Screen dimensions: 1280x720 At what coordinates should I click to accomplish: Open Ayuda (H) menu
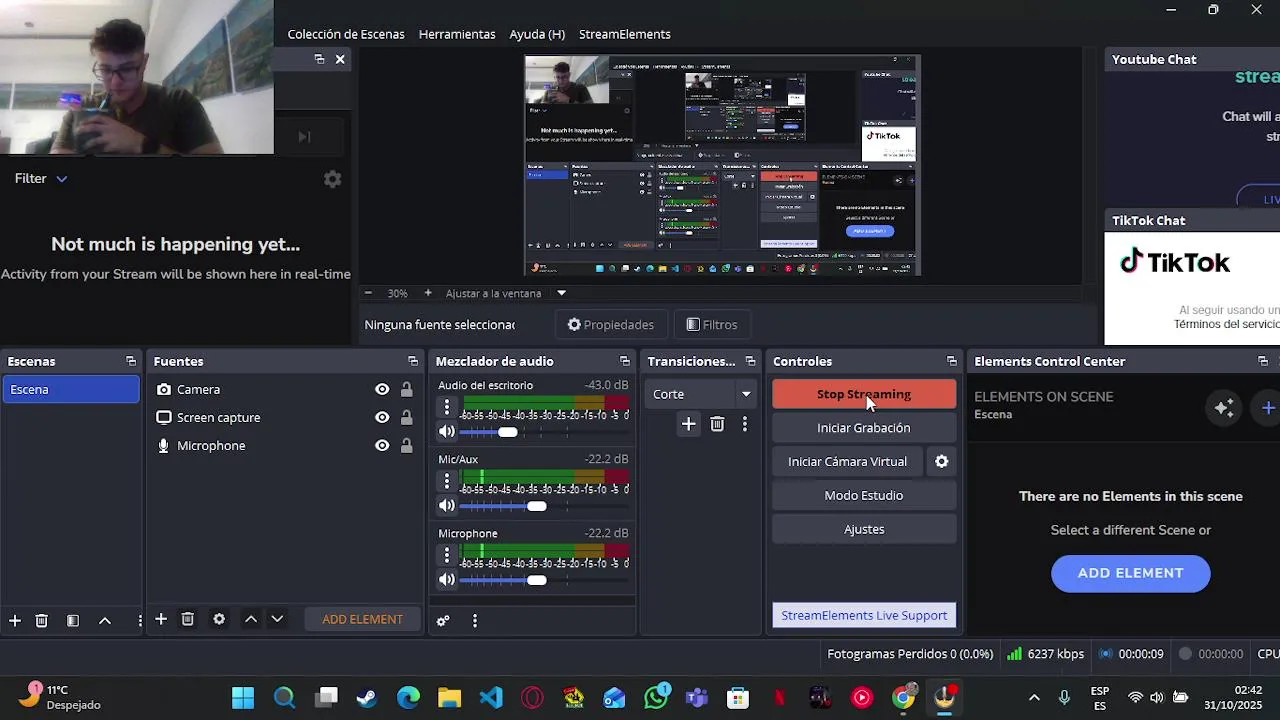pos(537,34)
